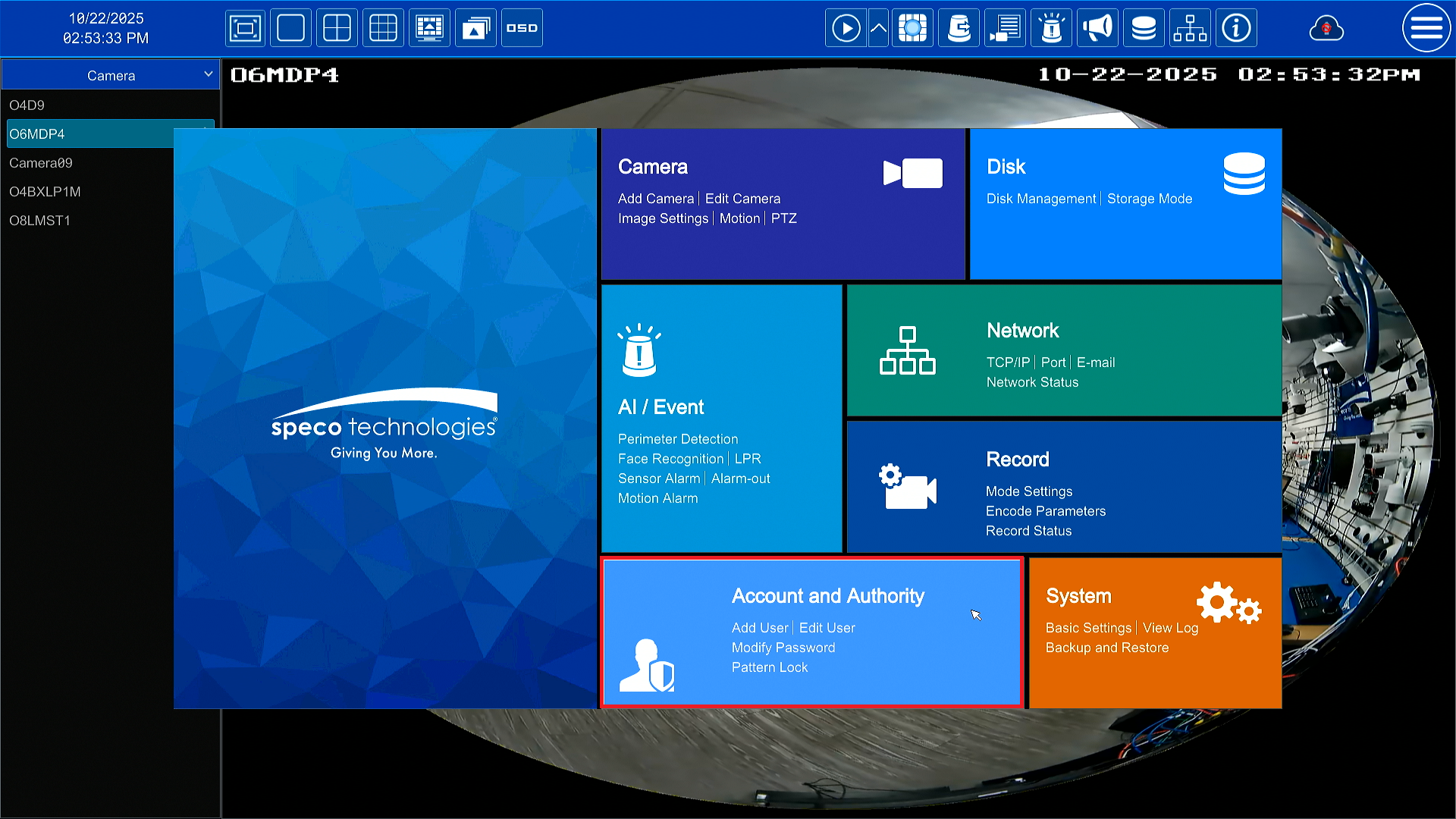Select the four-split screen layout
The image size is (1456, 819).
point(337,28)
